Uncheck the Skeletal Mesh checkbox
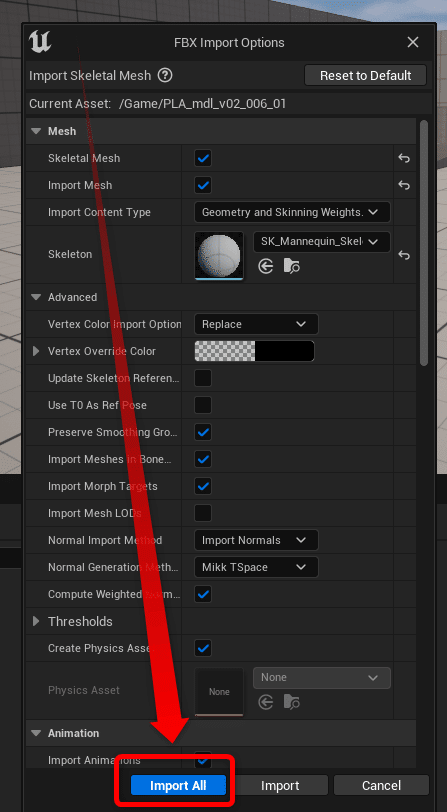 pos(203,158)
